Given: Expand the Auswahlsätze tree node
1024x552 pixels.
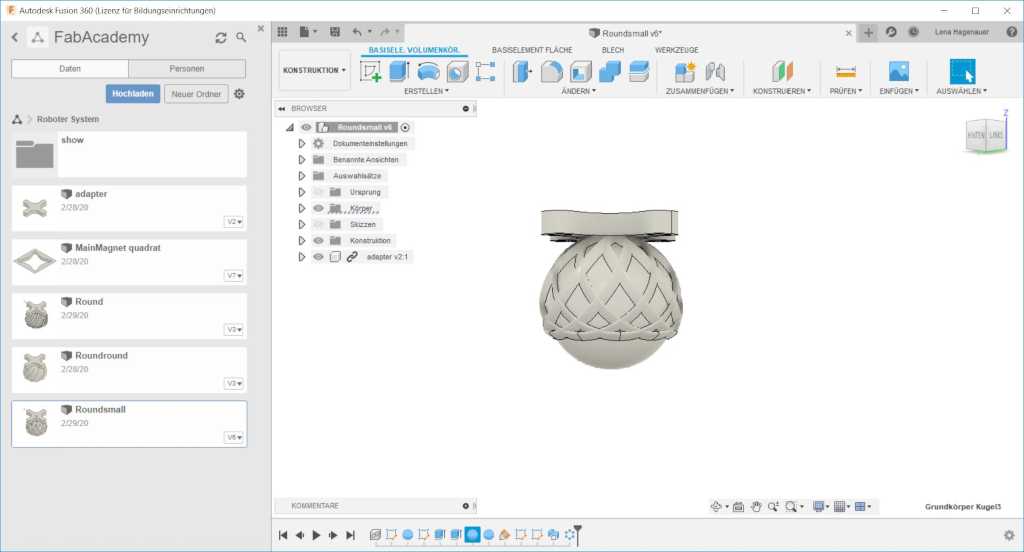Looking at the screenshot, I should click(x=302, y=176).
